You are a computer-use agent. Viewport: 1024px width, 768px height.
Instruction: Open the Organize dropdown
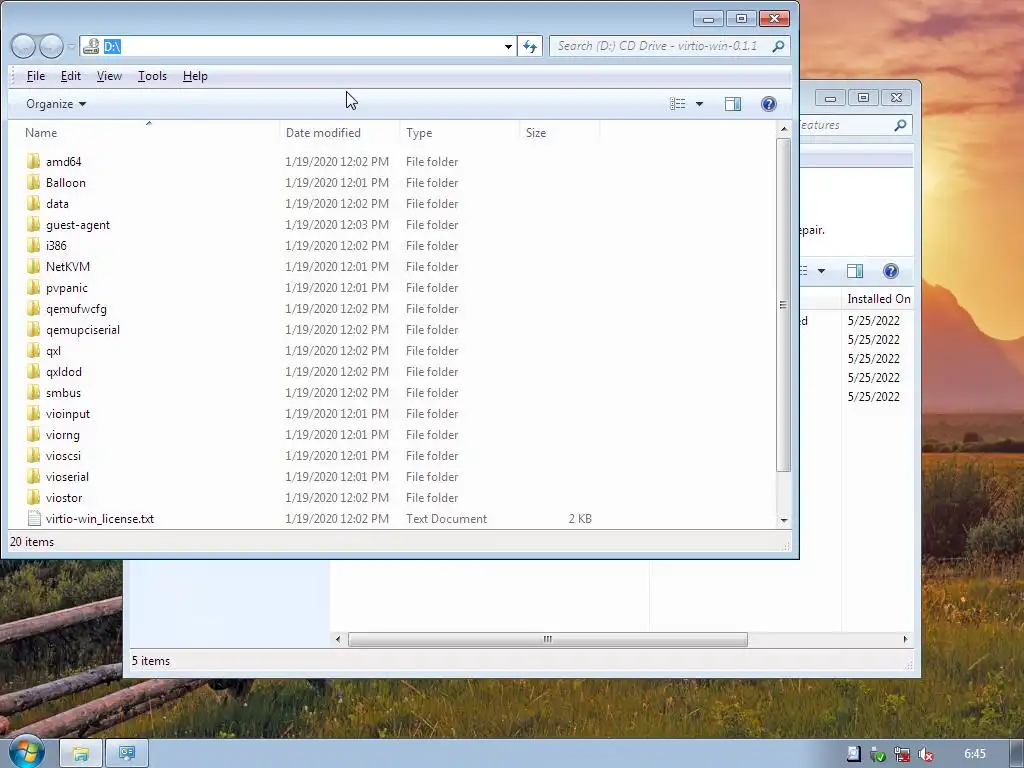(x=56, y=104)
